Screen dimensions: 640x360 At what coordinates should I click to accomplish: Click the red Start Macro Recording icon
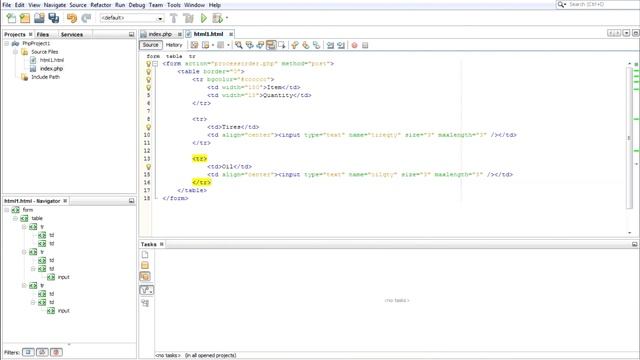[x=354, y=45]
